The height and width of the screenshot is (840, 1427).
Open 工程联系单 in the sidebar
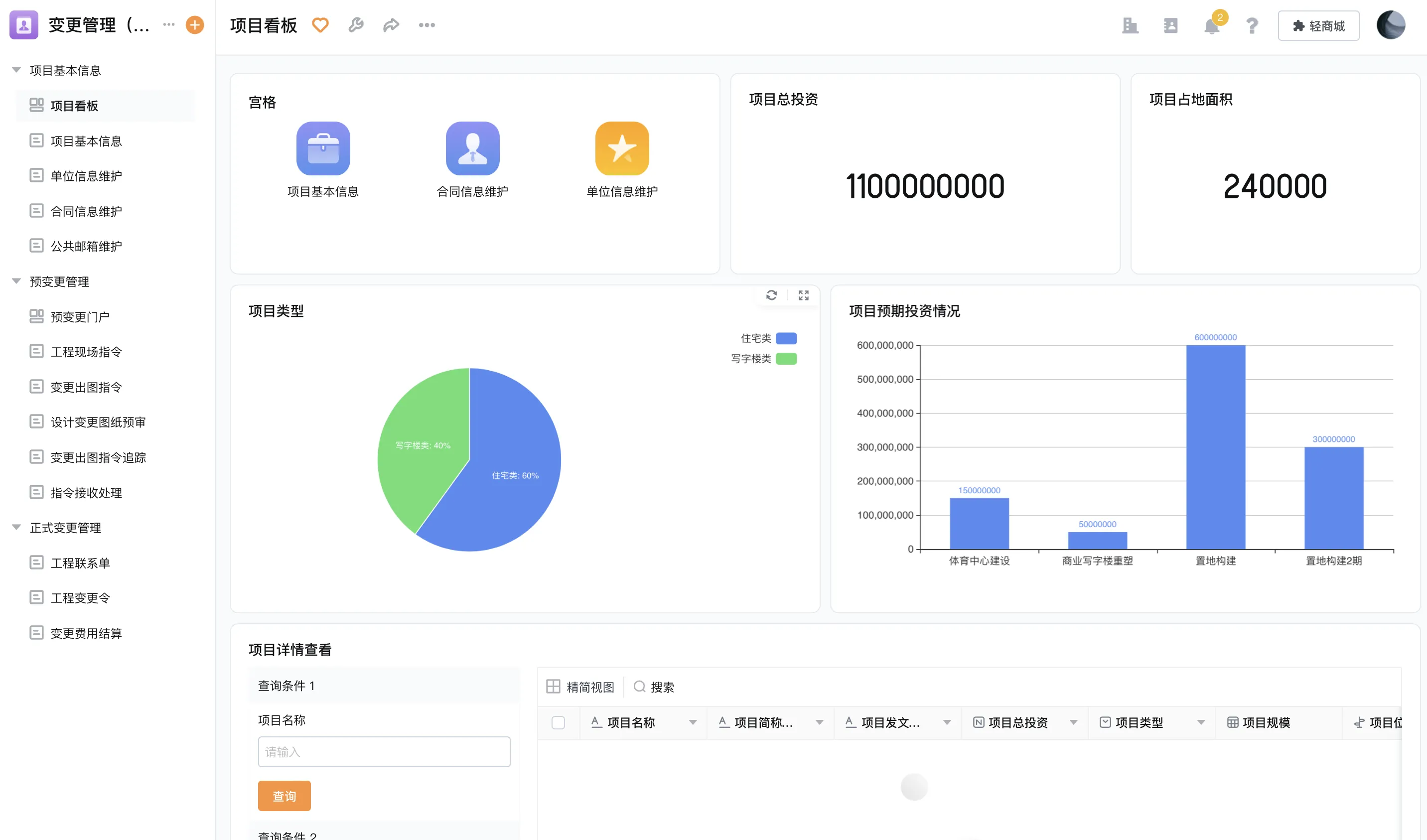click(80, 562)
